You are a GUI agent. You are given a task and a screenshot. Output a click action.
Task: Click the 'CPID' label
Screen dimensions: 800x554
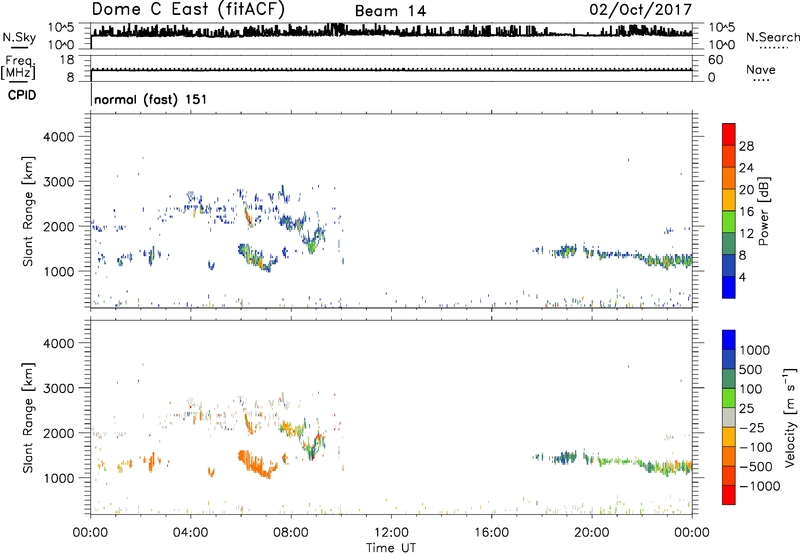pyautogui.click(x=22, y=95)
